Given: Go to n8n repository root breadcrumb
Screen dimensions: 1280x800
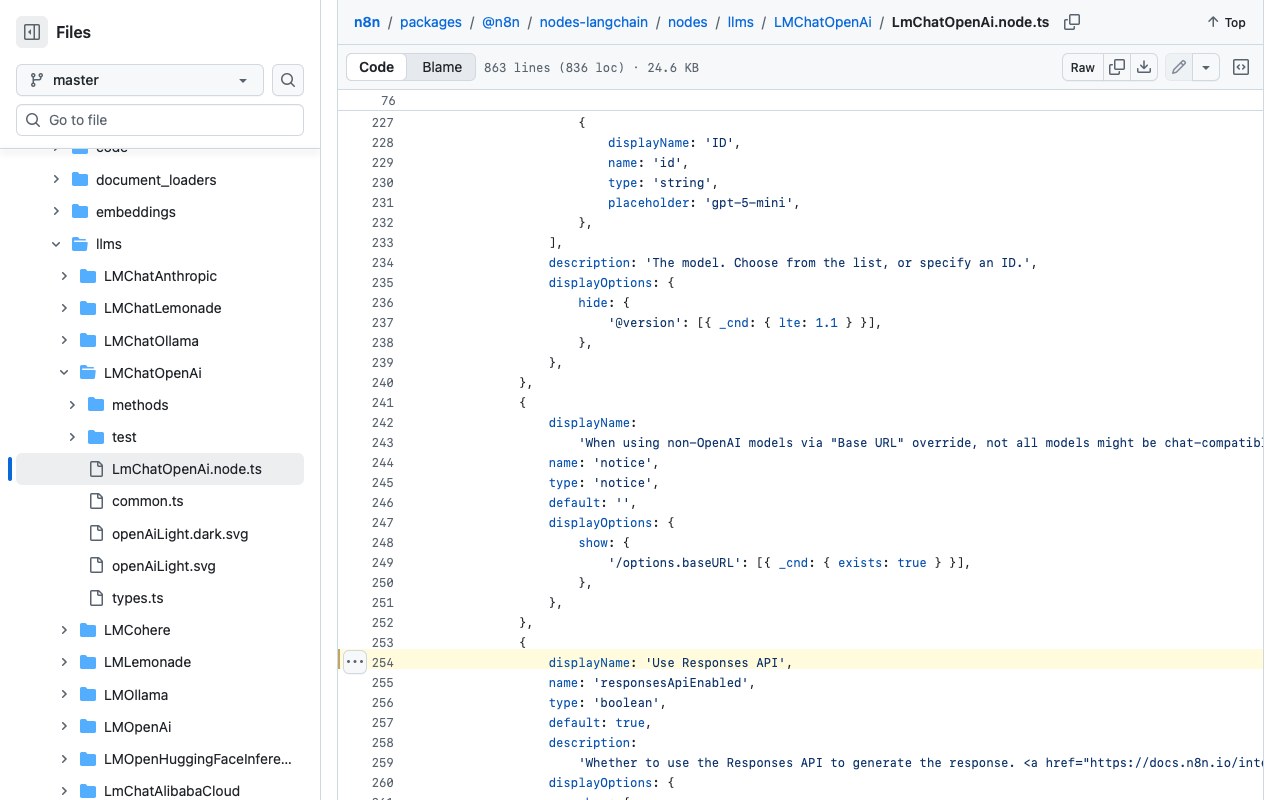Looking at the screenshot, I should (366, 21).
